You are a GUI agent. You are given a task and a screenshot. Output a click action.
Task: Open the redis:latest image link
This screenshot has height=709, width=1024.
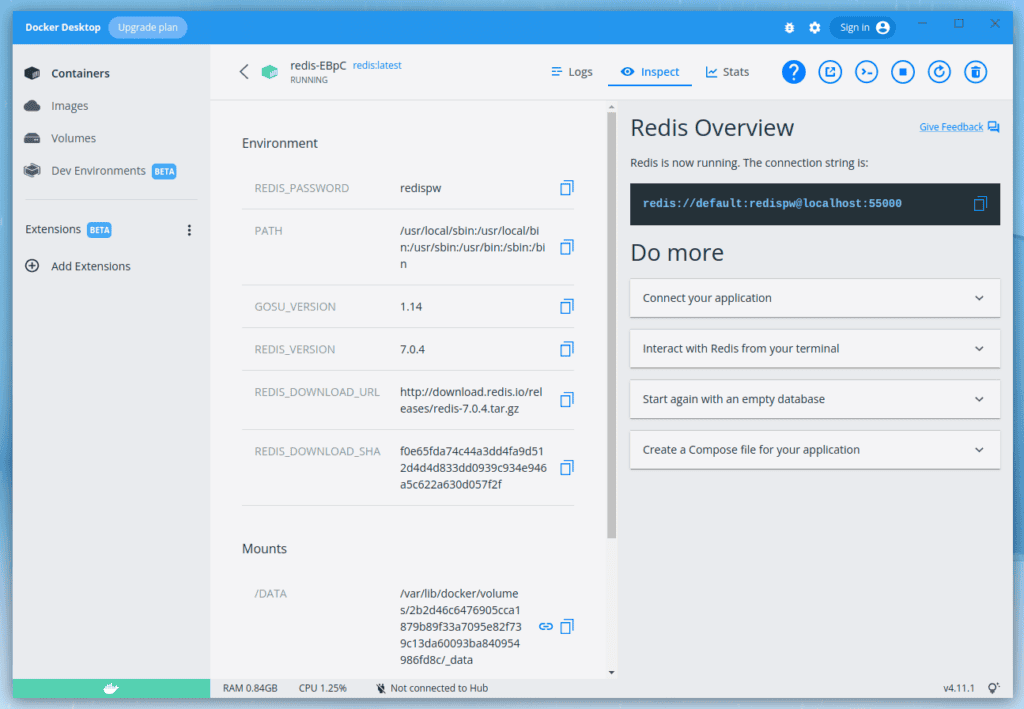pyautogui.click(x=377, y=65)
